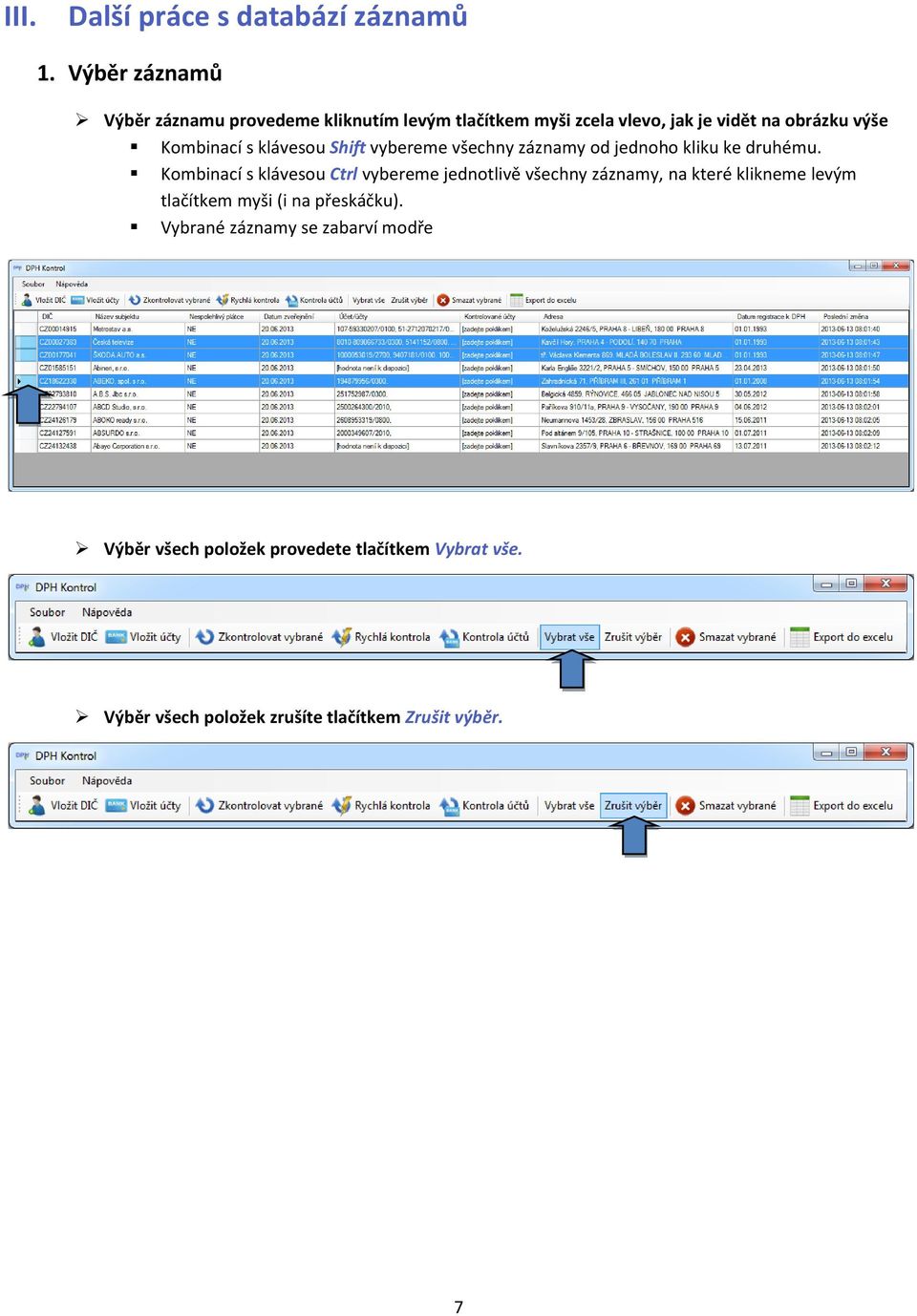Start Rychlá kontrola in window with Zrušit výběr highlighted
This screenshot has width=917, height=1316.
tap(382, 805)
